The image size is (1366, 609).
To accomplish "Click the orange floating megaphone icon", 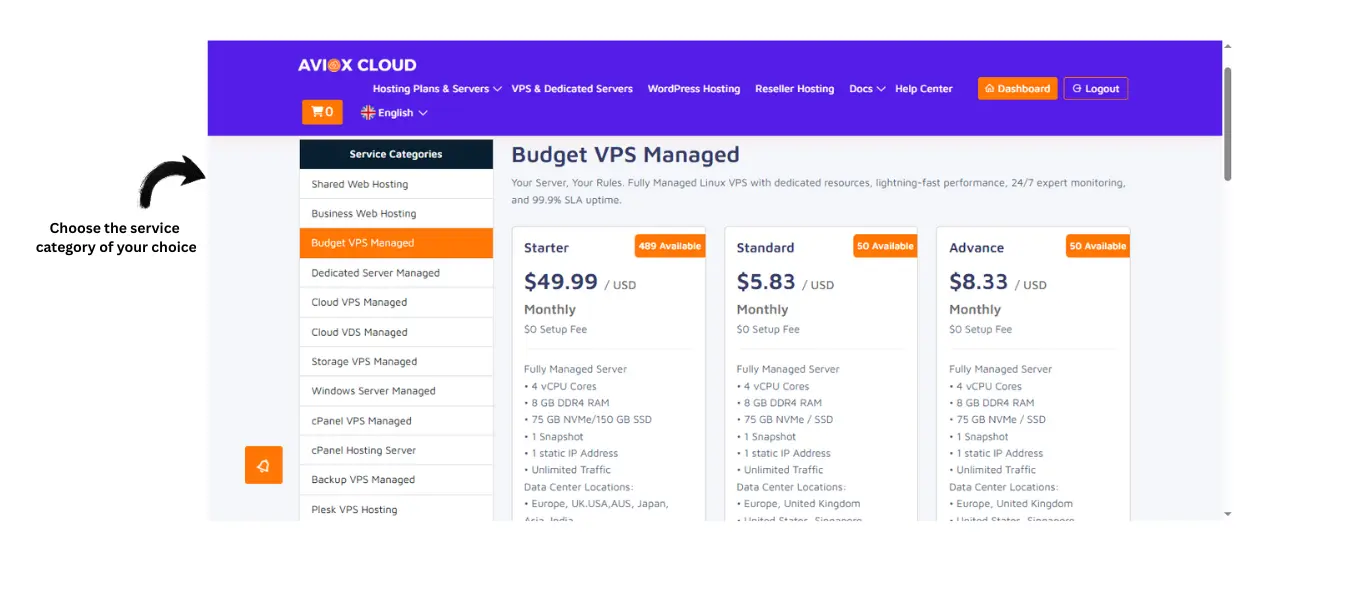I will tap(263, 465).
